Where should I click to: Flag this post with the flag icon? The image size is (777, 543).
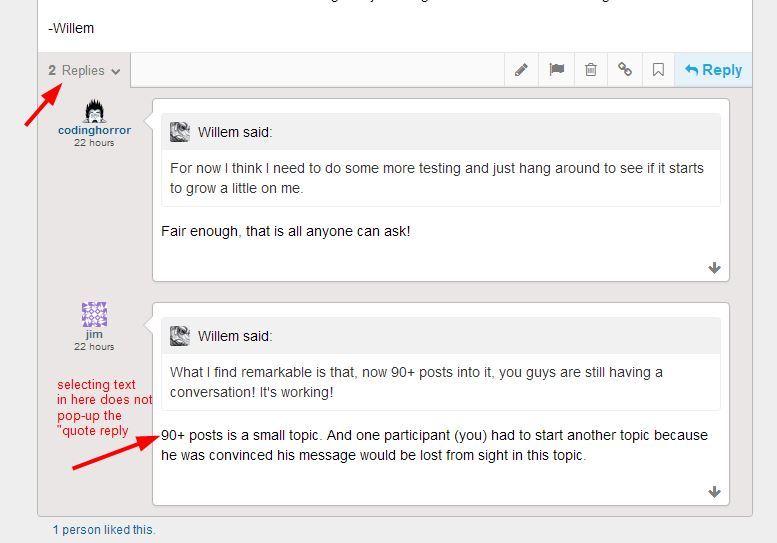(x=556, y=70)
